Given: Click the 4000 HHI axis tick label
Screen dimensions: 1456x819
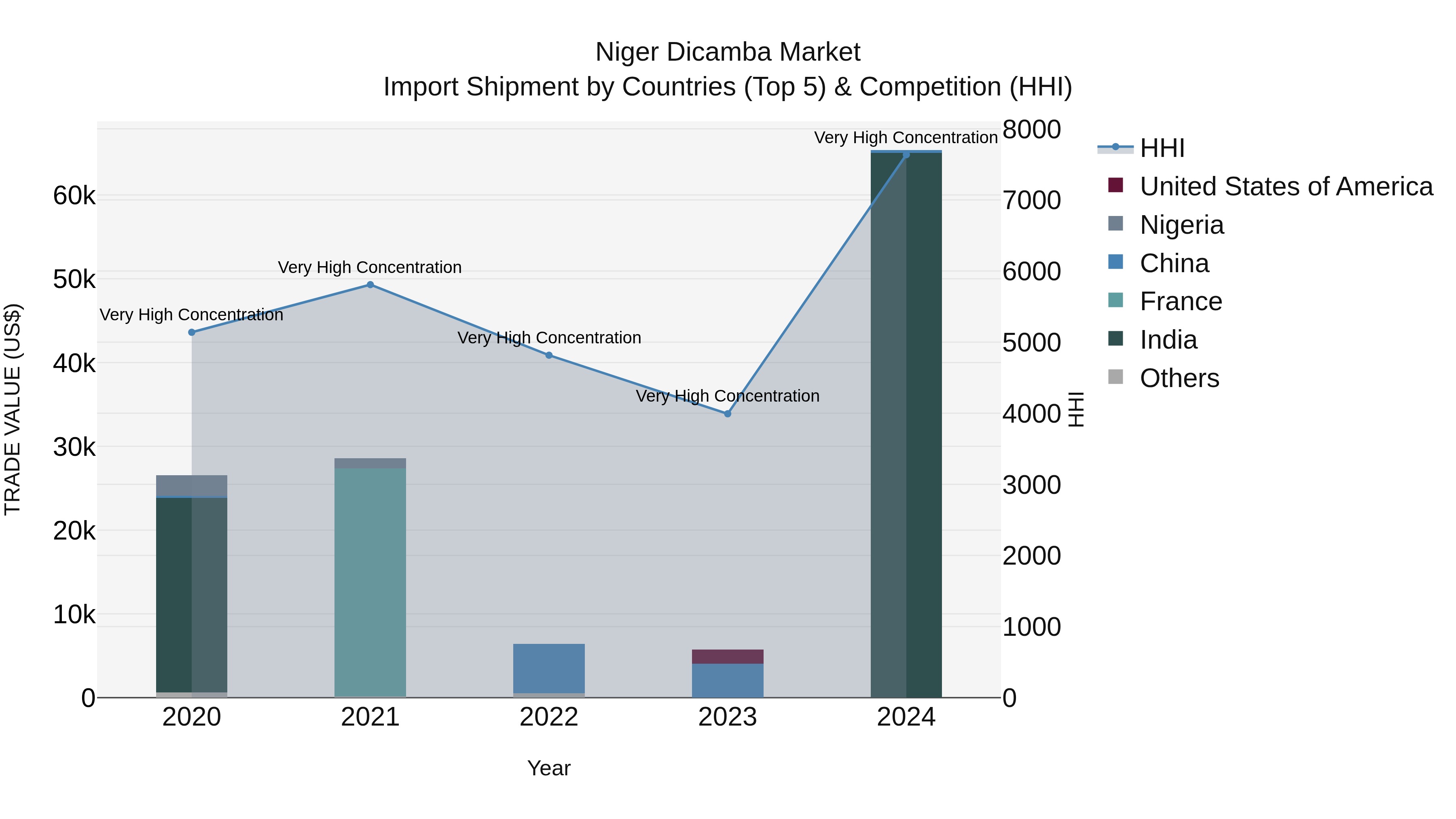Looking at the screenshot, I should [x=1031, y=414].
